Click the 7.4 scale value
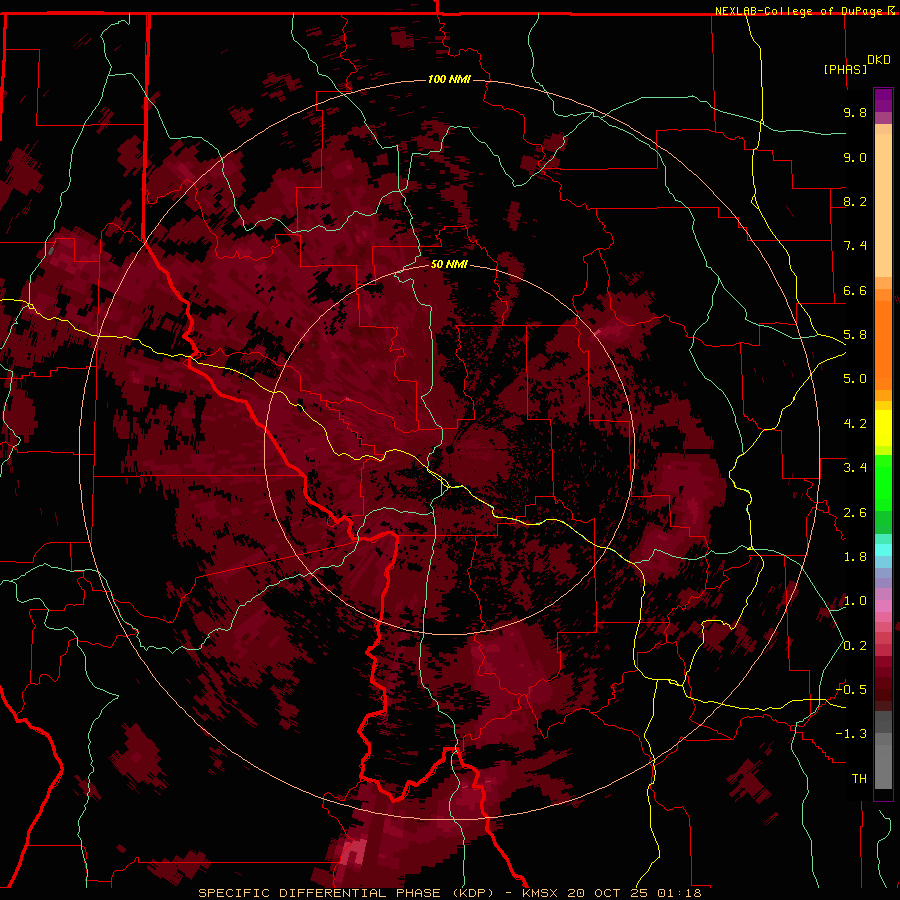 (x=855, y=246)
